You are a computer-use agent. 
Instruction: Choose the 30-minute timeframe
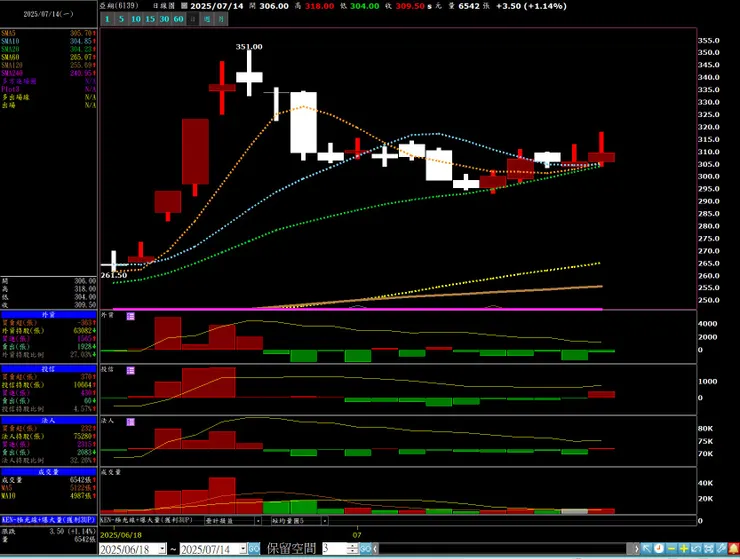(x=164, y=19)
